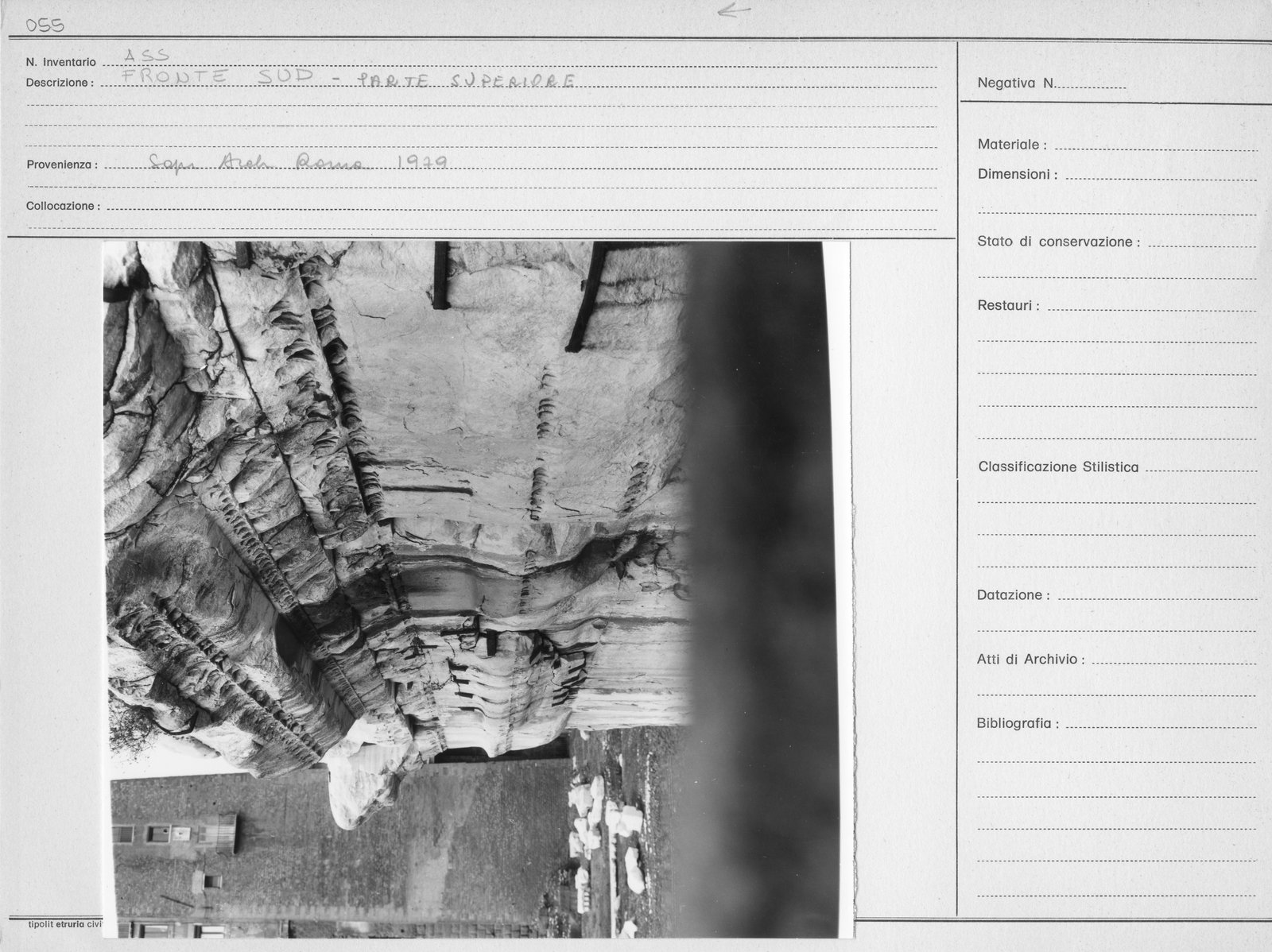
Task: Select the handwritten 'Sopr. Arch. Roma 1979' entry
Action: coord(299,163)
